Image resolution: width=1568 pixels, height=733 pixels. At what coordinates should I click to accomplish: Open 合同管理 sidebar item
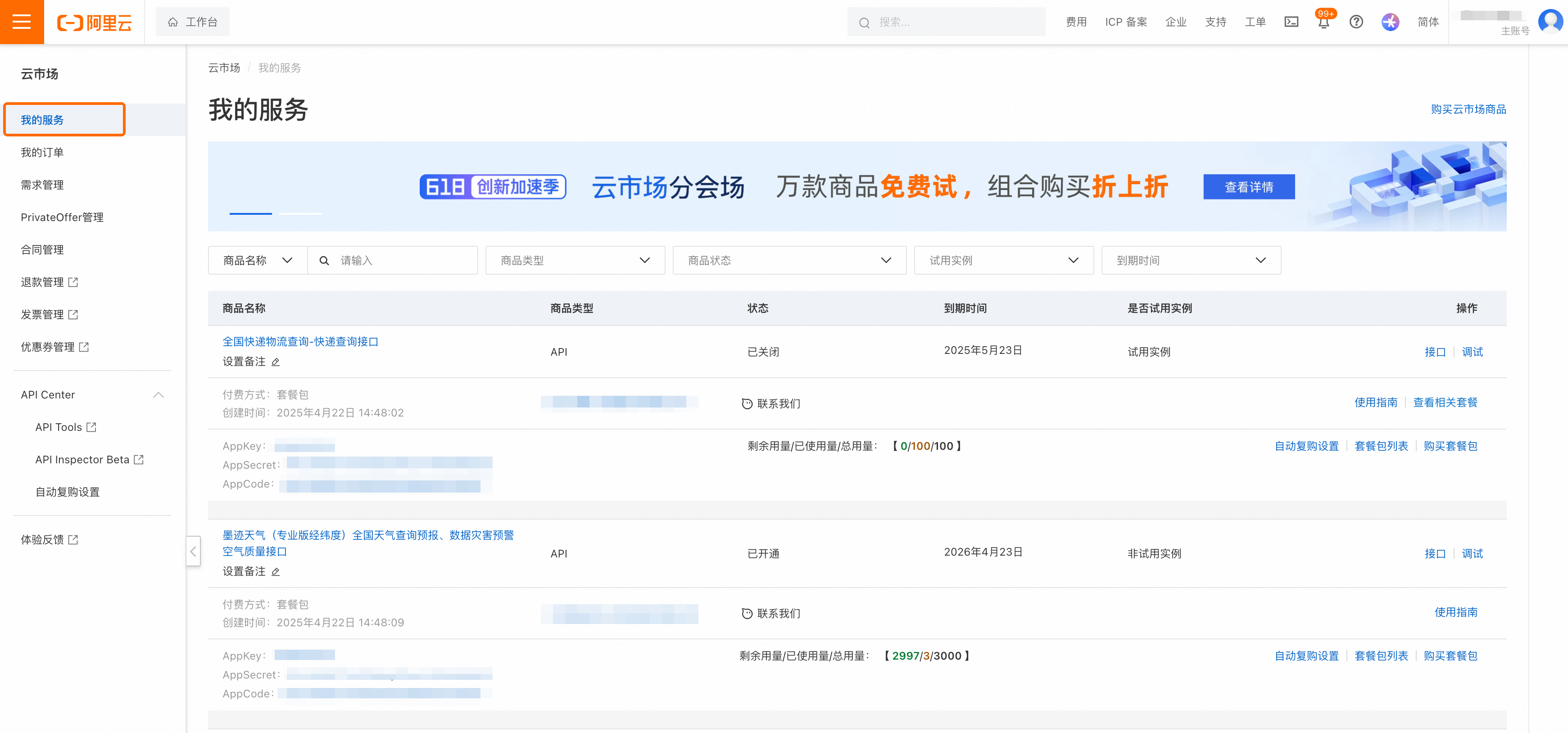(42, 249)
